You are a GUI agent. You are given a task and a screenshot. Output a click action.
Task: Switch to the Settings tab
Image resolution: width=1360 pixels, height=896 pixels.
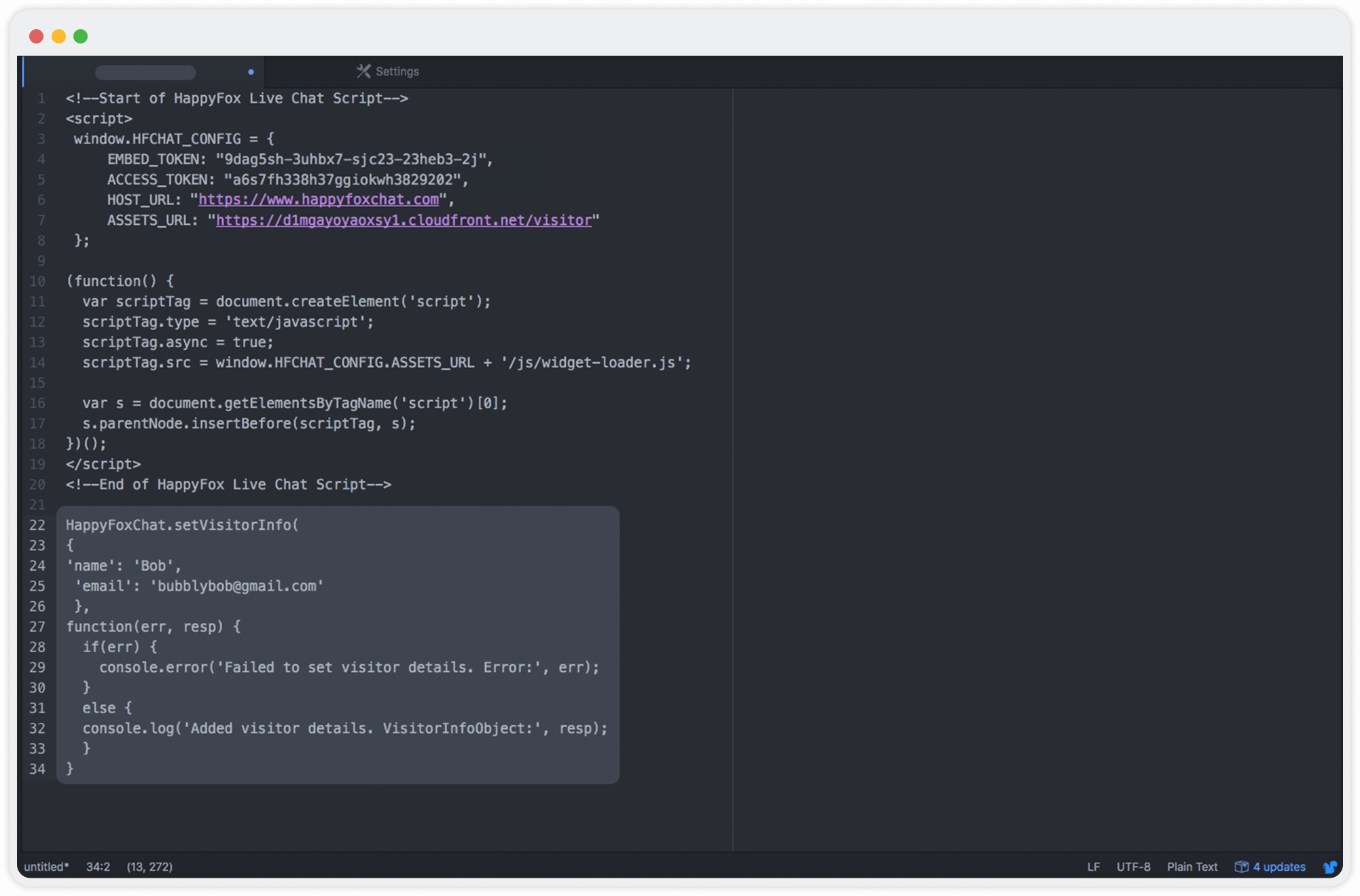pos(397,71)
